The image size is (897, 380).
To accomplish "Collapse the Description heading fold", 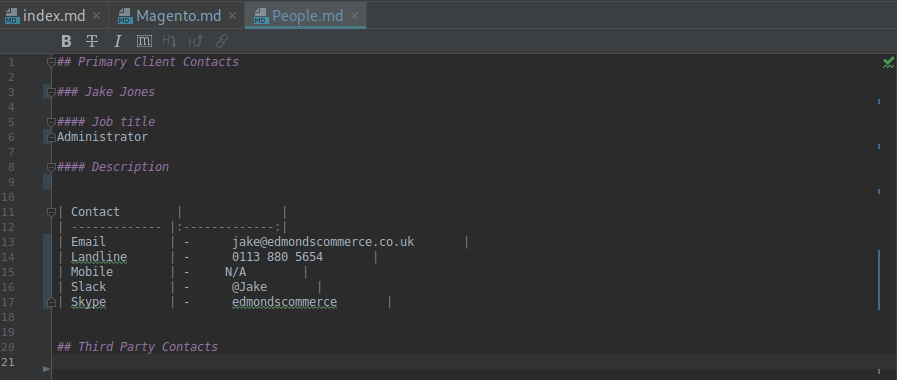I will pos(51,167).
